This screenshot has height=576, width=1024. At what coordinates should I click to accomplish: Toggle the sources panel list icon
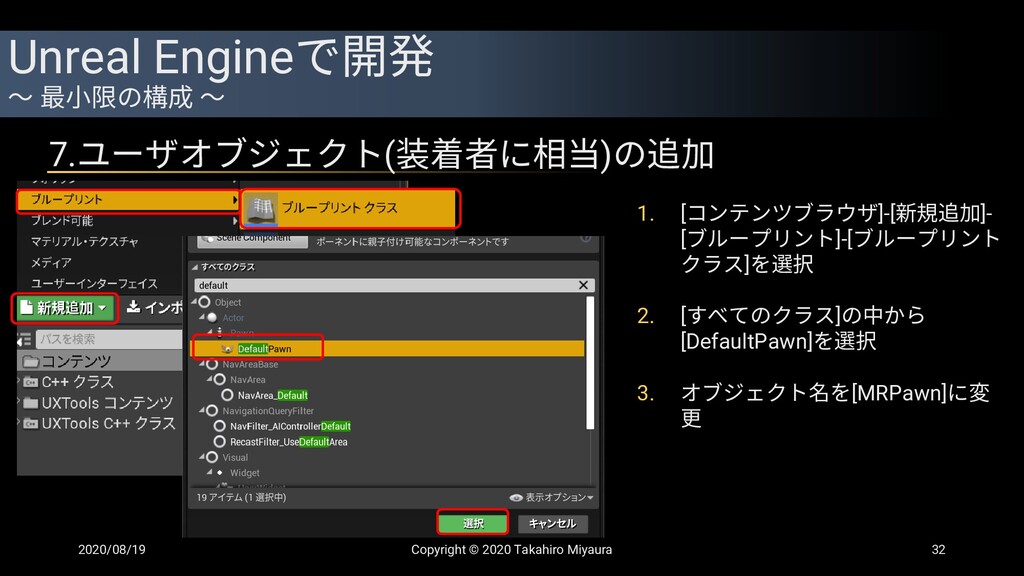click(x=24, y=340)
